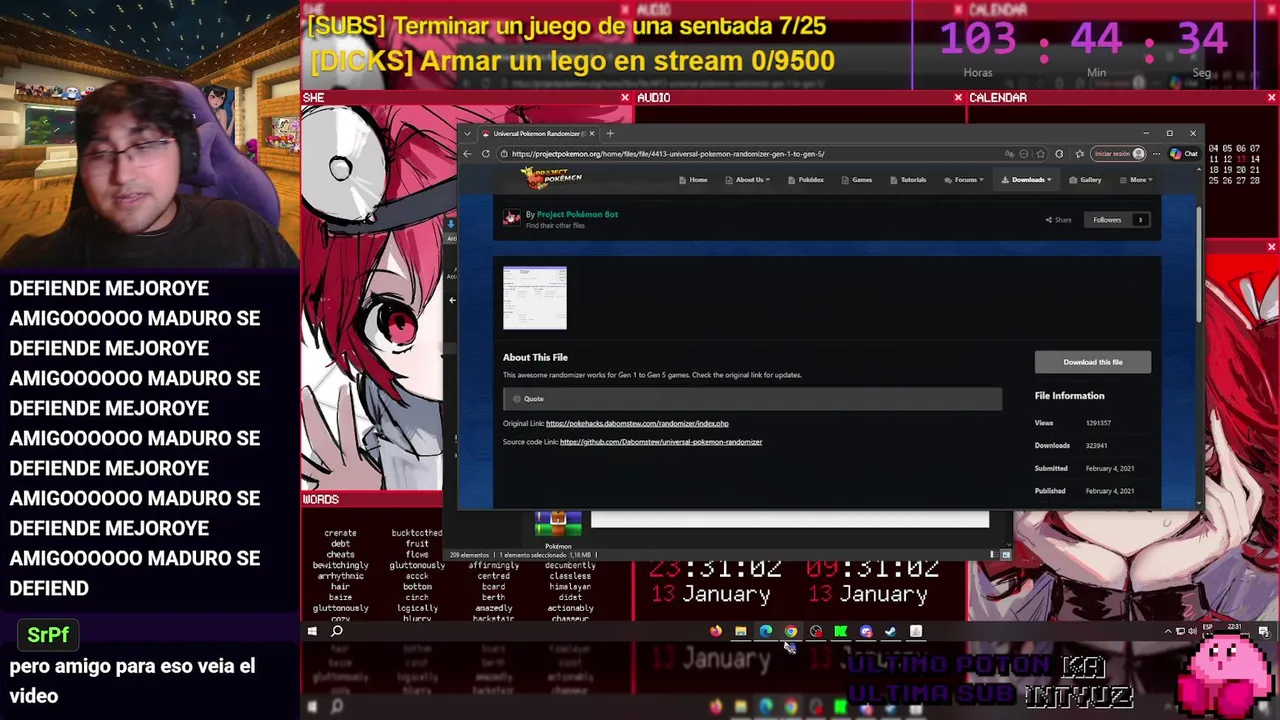Screen dimensions: 1280x720
Task: Open Microsoft Edge from the taskbar
Action: pyautogui.click(x=766, y=631)
